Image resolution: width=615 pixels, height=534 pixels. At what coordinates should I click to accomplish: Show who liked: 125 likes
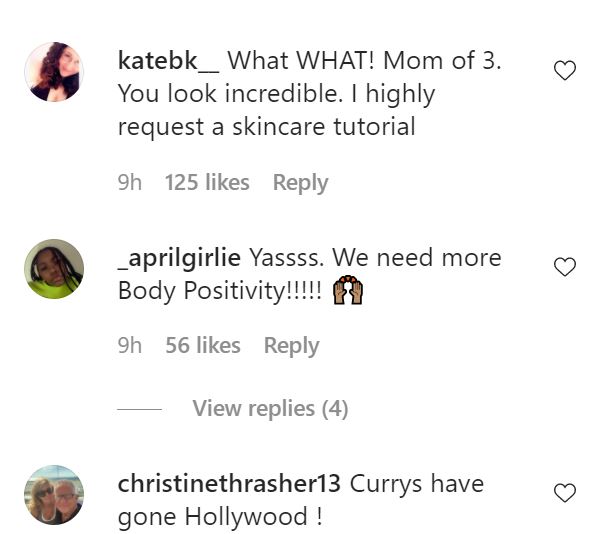(206, 183)
